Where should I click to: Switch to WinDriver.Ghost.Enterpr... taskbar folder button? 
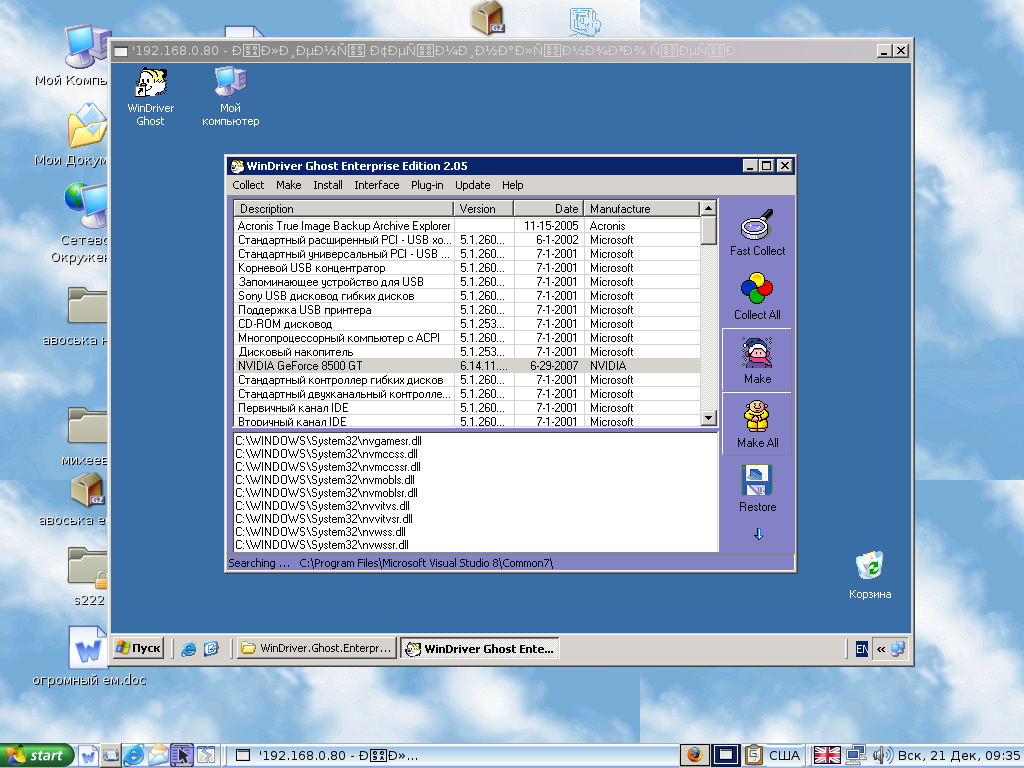pyautogui.click(x=316, y=648)
